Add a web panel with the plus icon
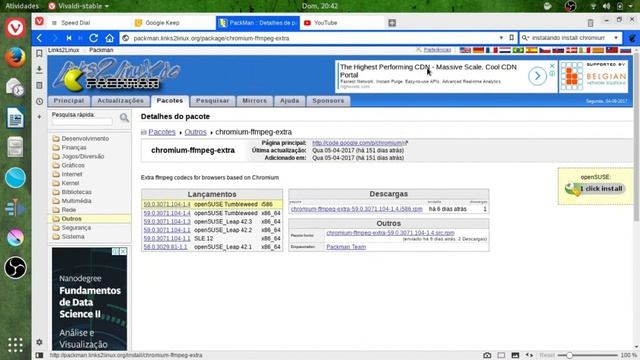This screenshot has width=640, height=360. pyautogui.click(x=39, y=117)
